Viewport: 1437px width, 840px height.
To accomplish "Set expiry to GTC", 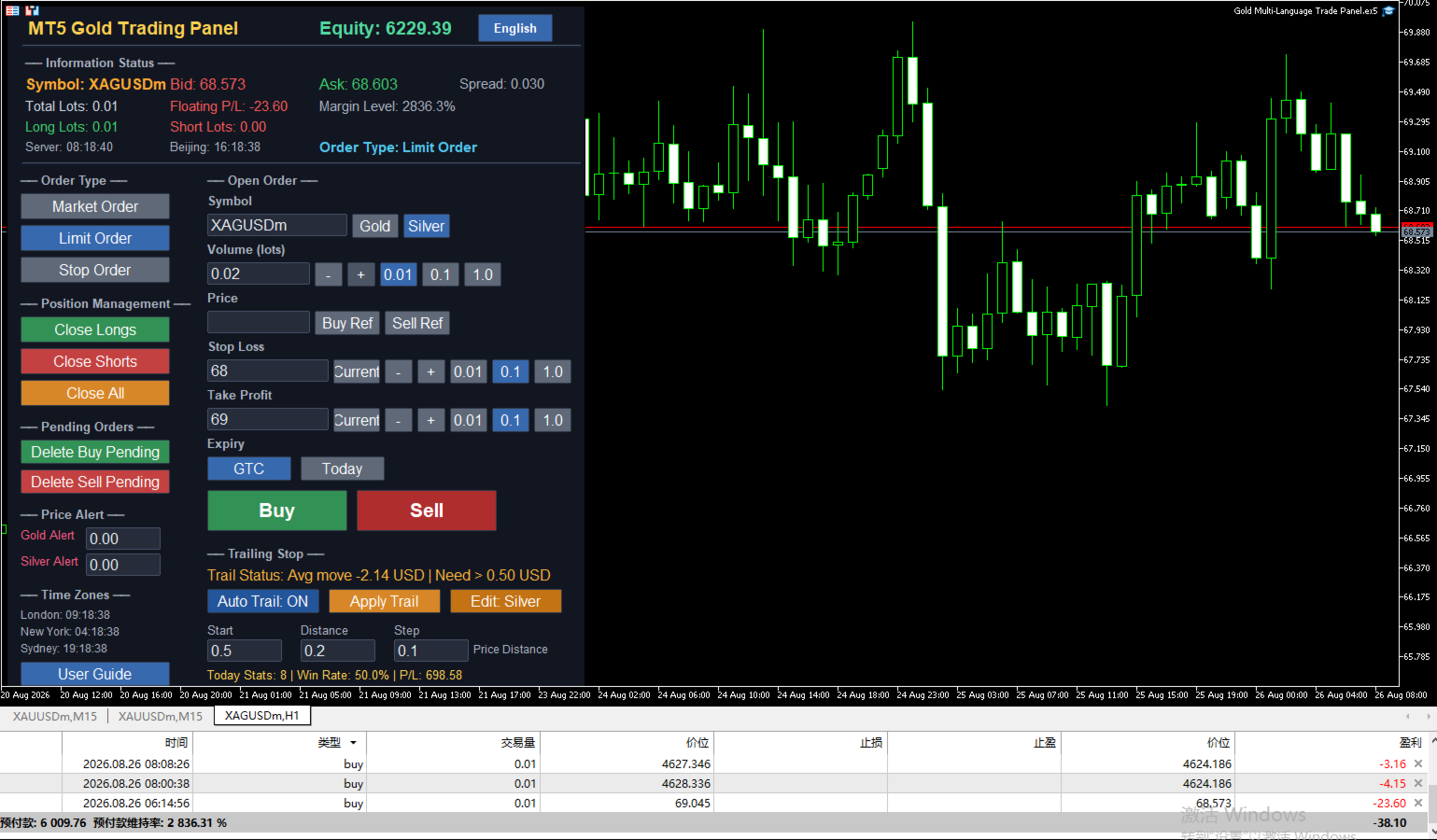I will 249,469.
